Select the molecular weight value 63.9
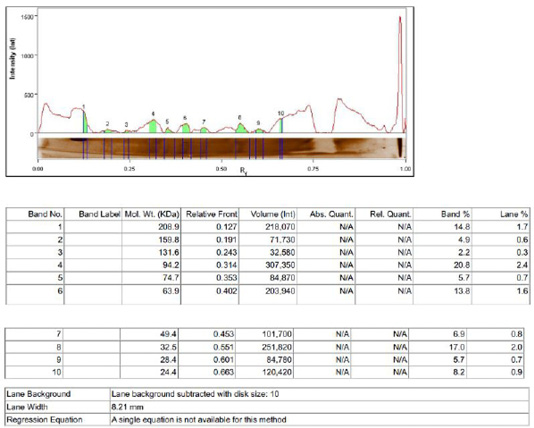The width and height of the screenshot is (534, 428). [171, 291]
